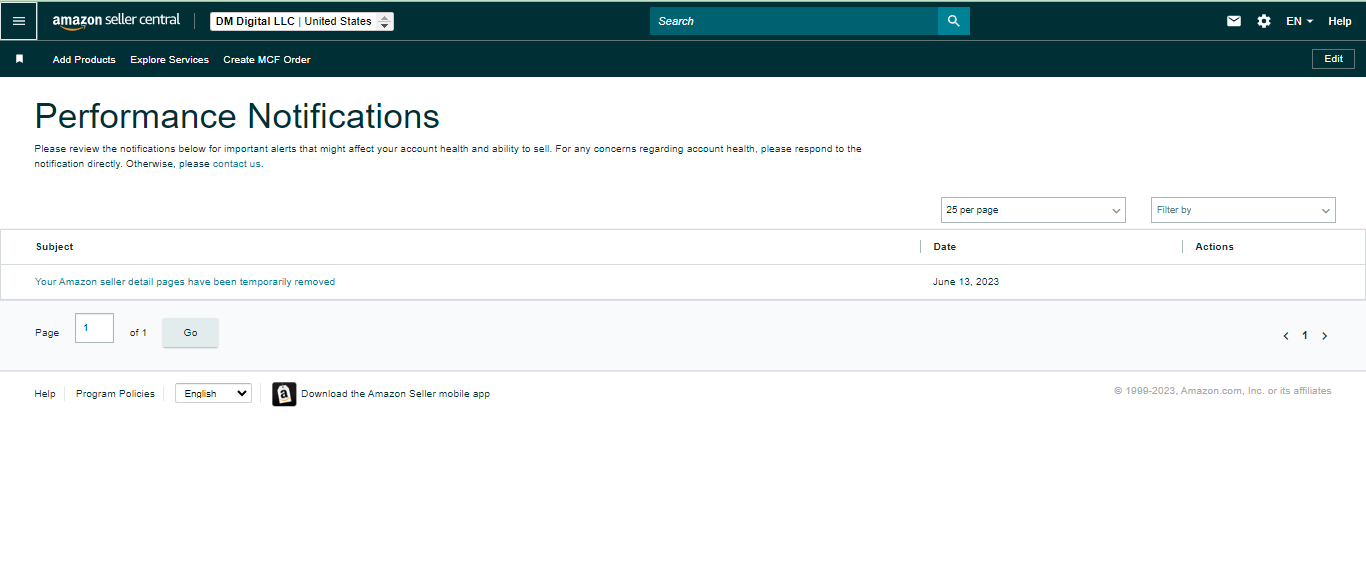Click the Edit favorites button
Image resolution: width=1366 pixels, height=572 pixels.
[1333, 59]
